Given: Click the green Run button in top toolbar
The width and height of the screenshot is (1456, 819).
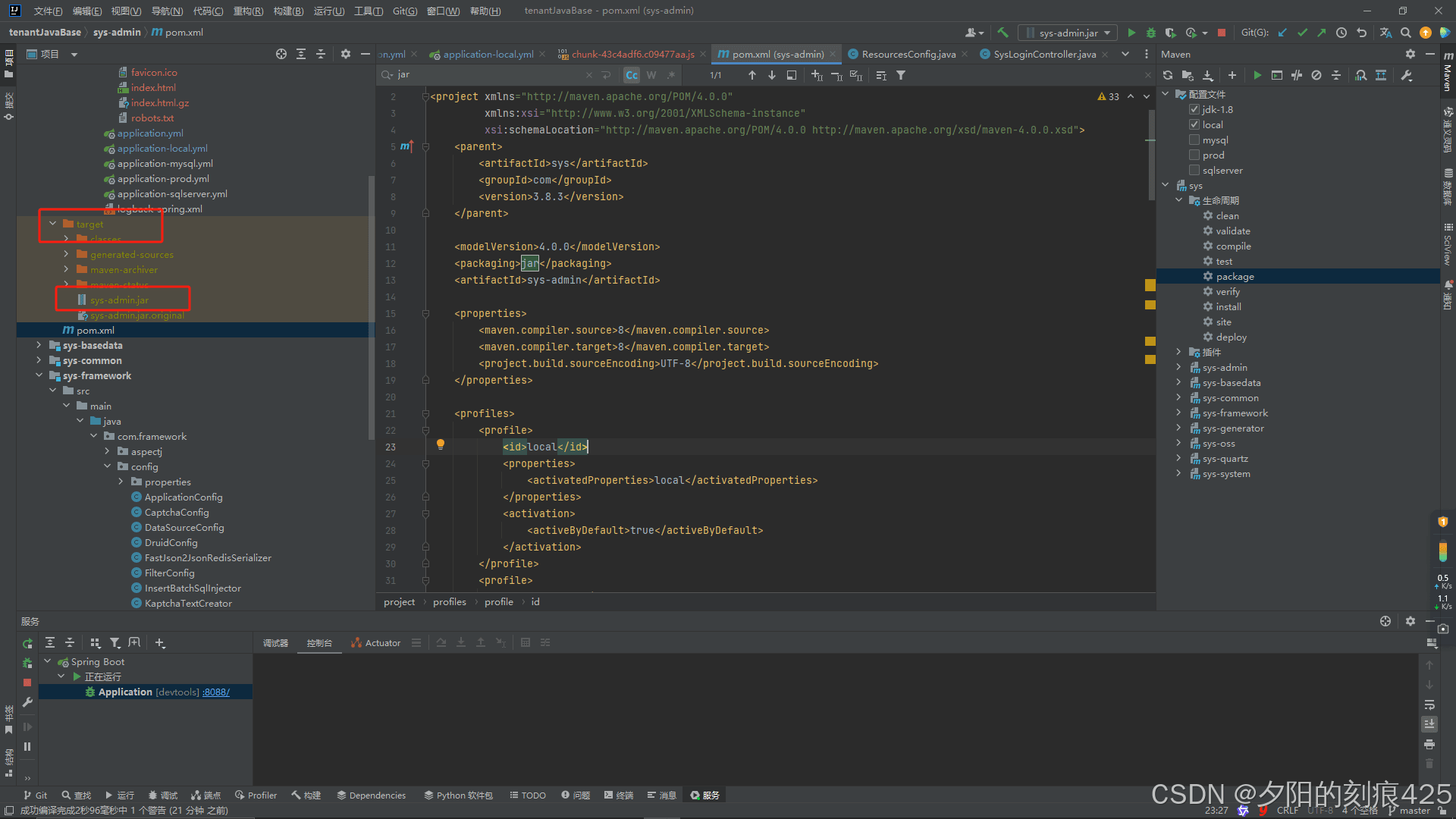Looking at the screenshot, I should point(1131,33).
